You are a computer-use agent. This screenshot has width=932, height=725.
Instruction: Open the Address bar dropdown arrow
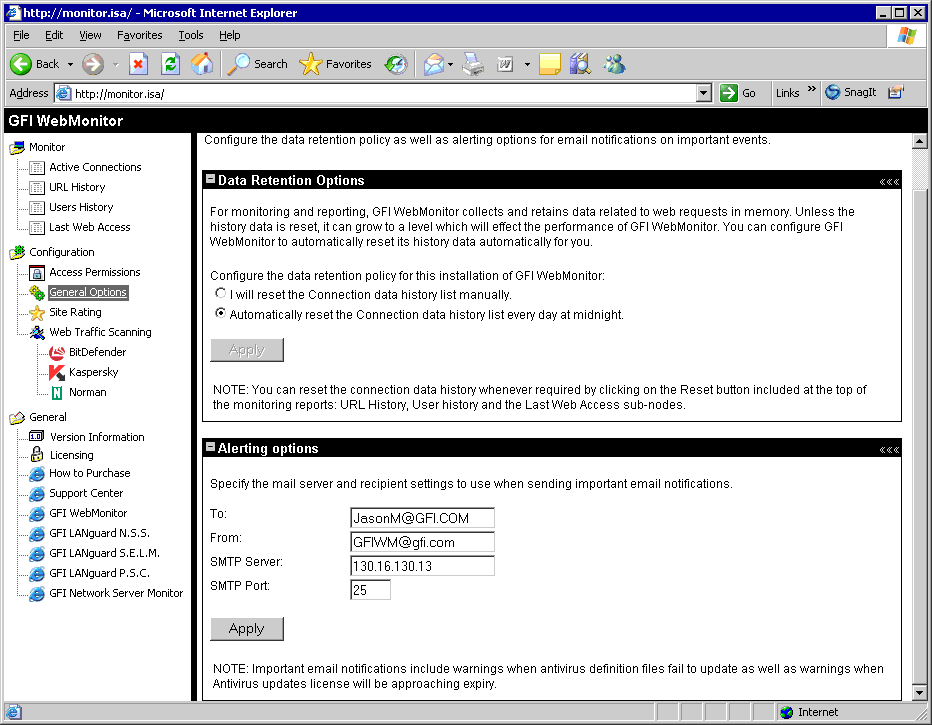point(704,93)
